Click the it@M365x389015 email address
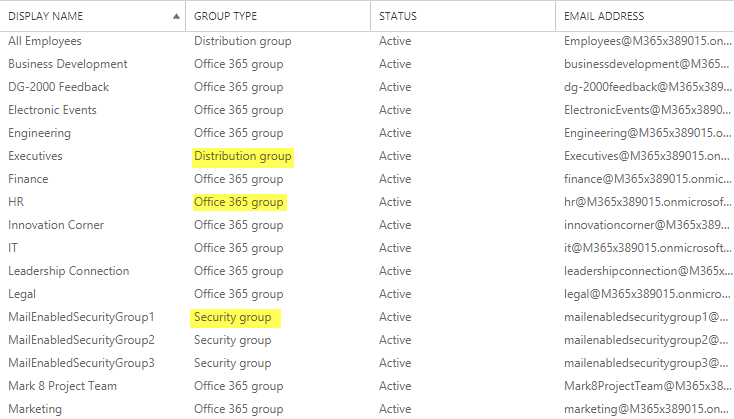Viewport: 734px width, 419px height. click(x=647, y=248)
